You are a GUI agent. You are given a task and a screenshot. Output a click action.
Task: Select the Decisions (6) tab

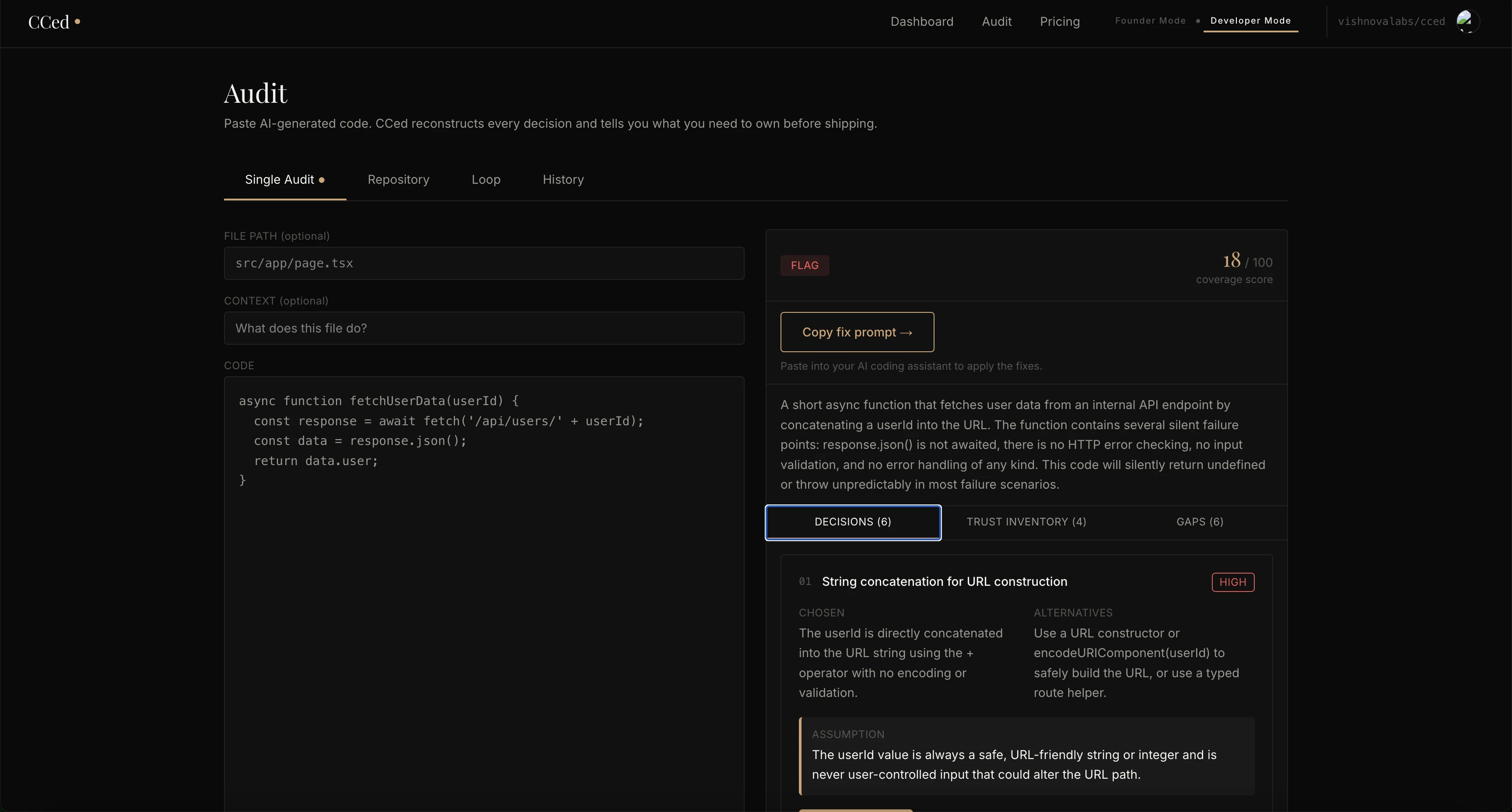click(853, 522)
